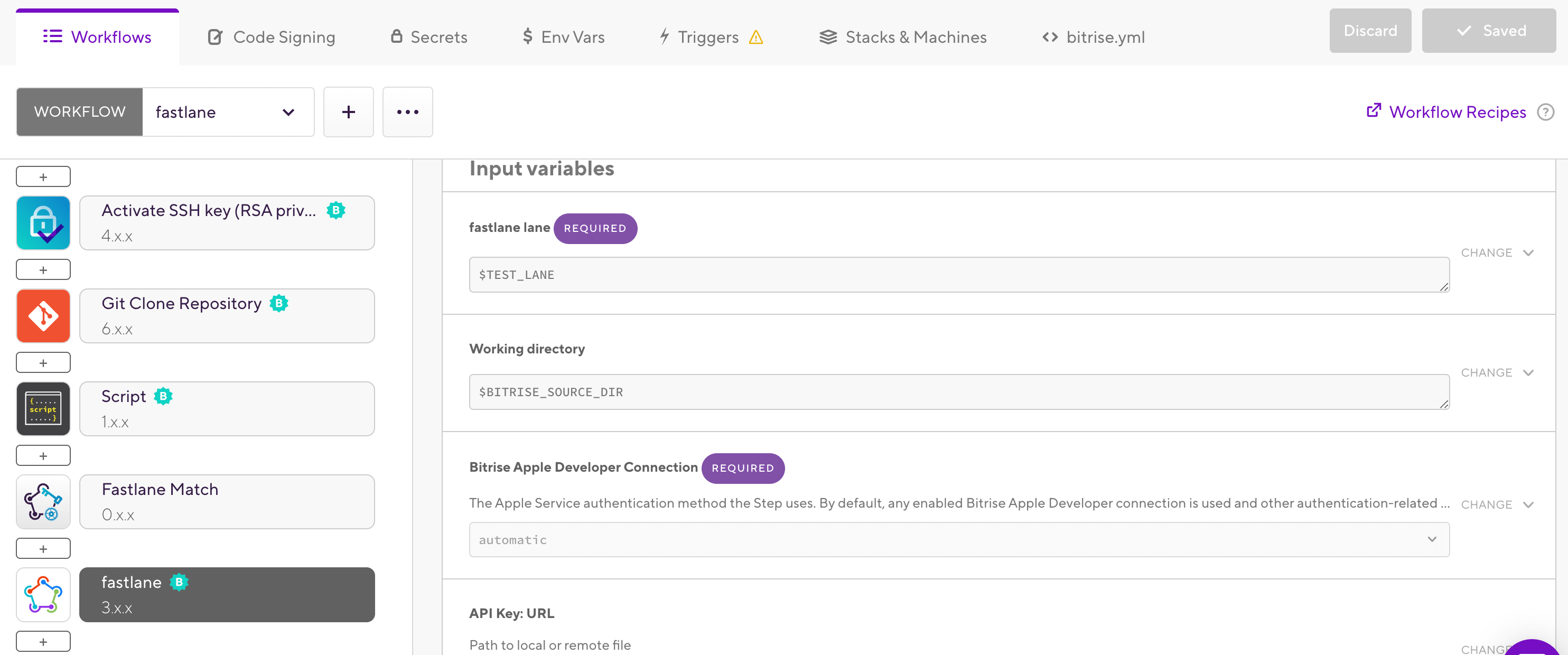Click the Activate SSH key step icon
This screenshot has height=655, width=1568.
[x=43, y=223]
